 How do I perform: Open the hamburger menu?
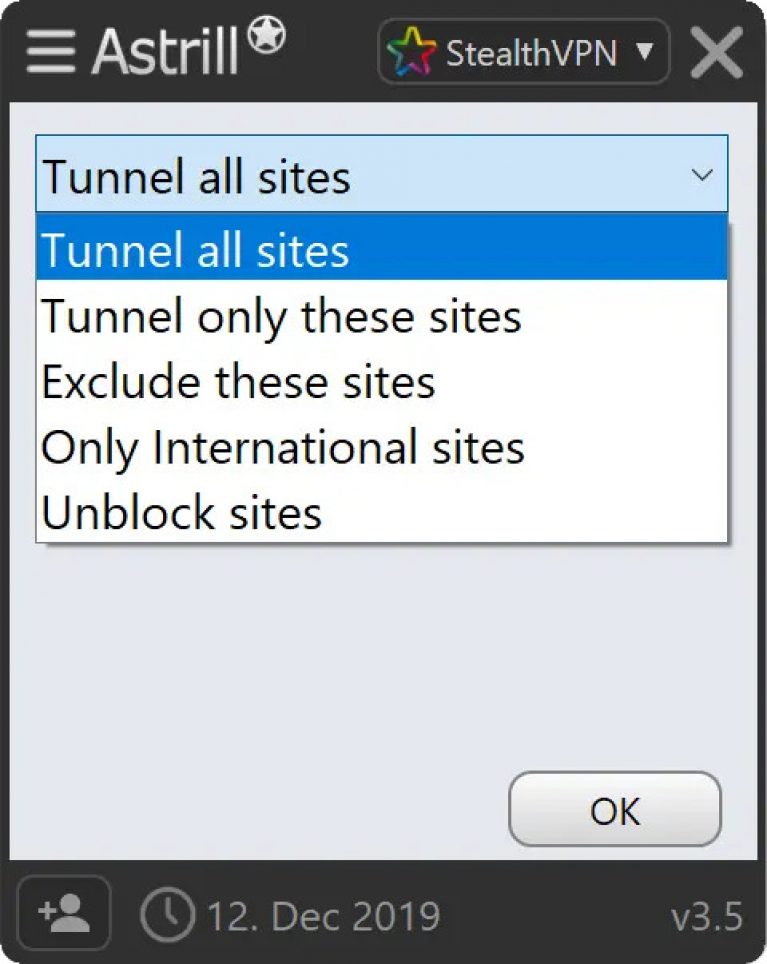(50, 52)
